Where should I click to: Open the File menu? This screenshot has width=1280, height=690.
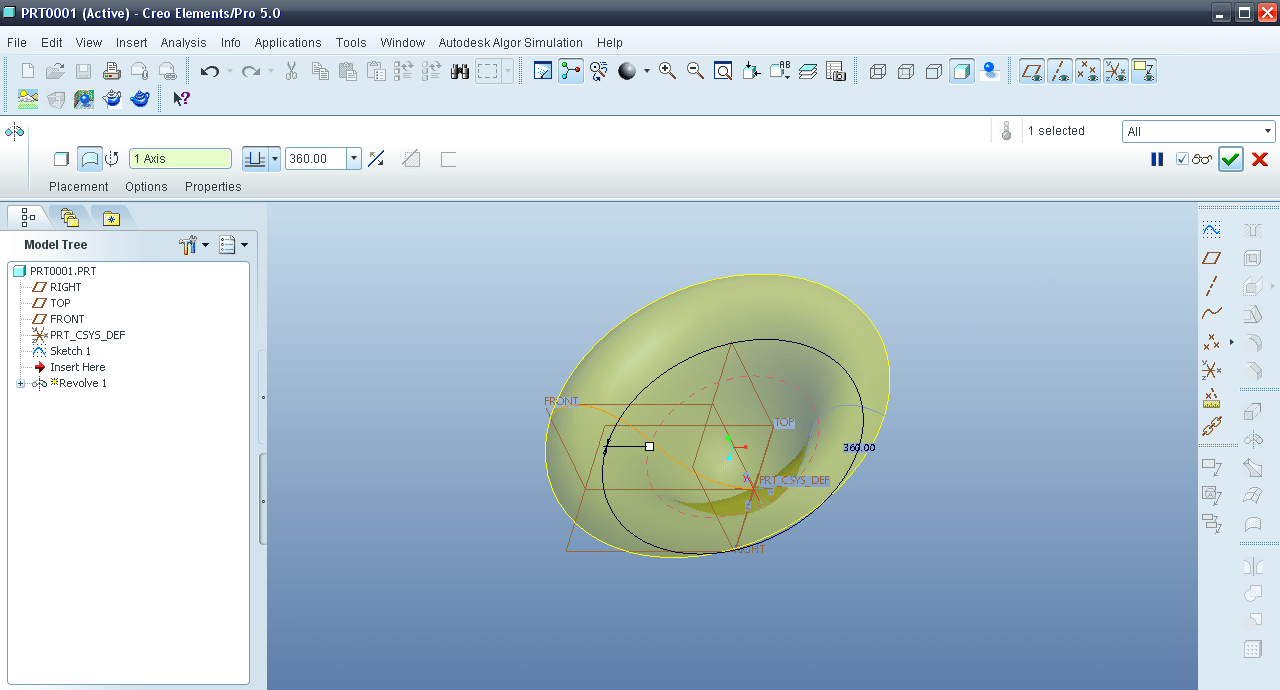(17, 43)
